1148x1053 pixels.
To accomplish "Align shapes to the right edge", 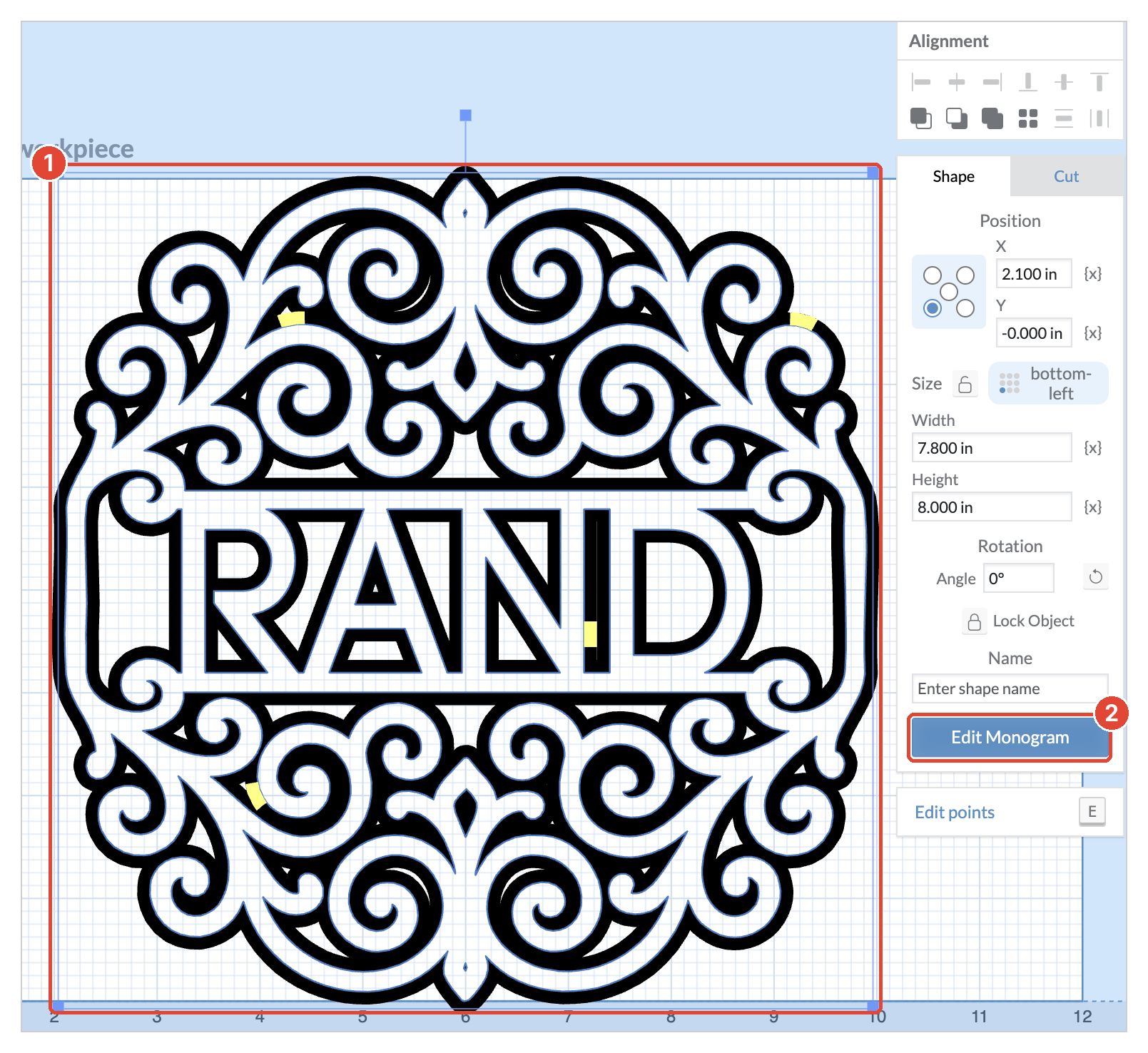I will click(x=992, y=82).
